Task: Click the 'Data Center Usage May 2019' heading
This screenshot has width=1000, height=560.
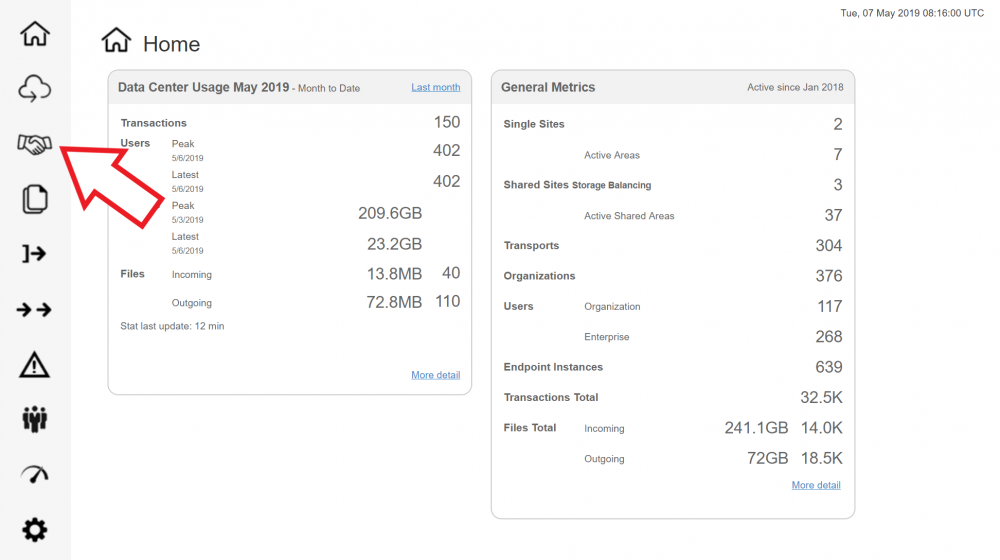Action: pyautogui.click(x=203, y=88)
